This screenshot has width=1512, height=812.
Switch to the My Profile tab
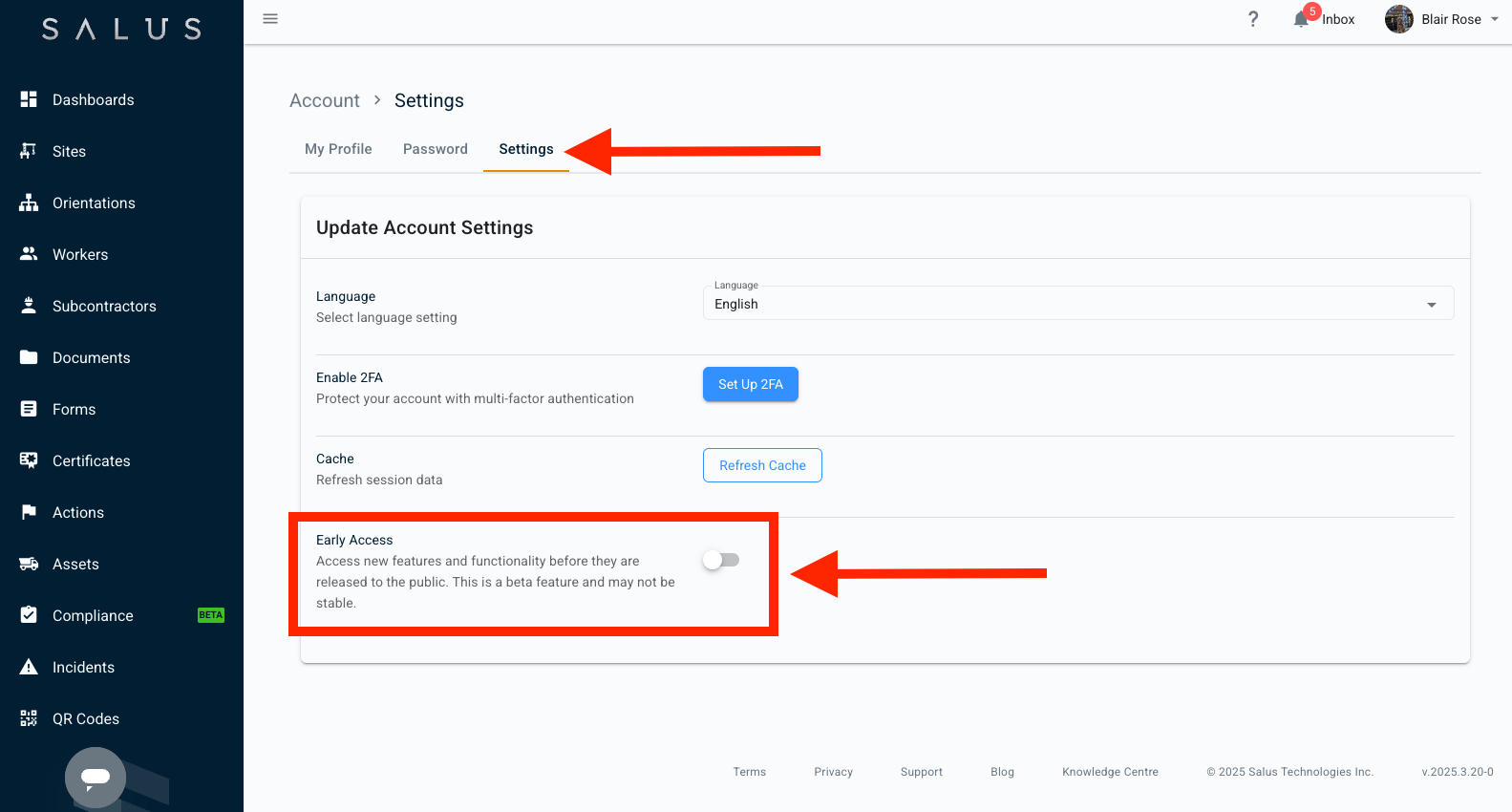click(338, 149)
